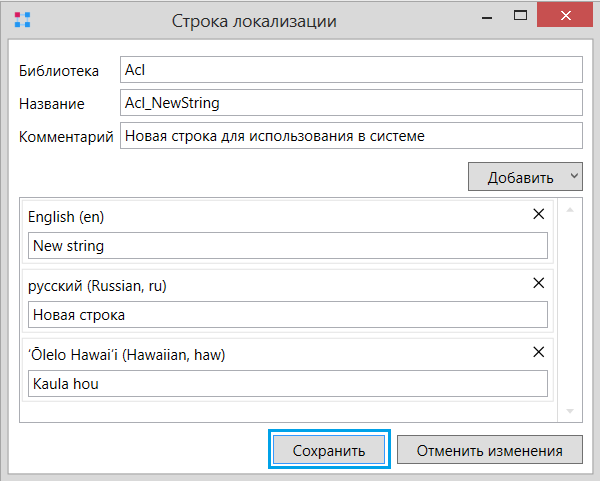Click the Отменить изменения button
The width and height of the screenshot is (600, 481).
[x=490, y=450]
